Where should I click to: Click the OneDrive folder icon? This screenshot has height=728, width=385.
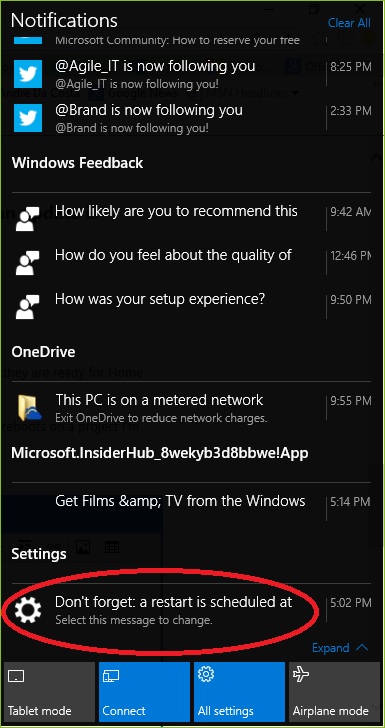pyautogui.click(x=30, y=408)
